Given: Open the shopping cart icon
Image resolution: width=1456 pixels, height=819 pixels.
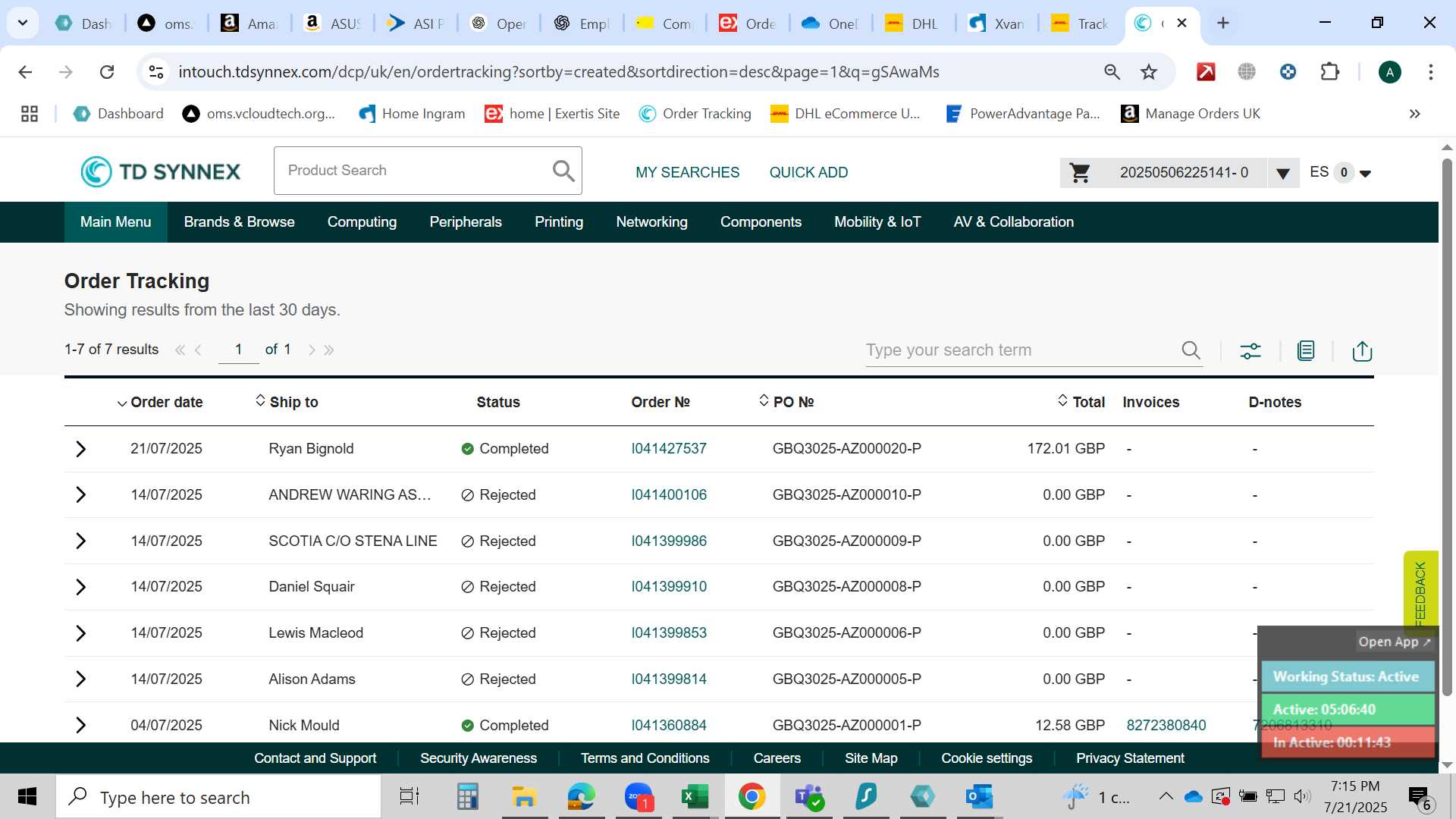Looking at the screenshot, I should [1080, 173].
